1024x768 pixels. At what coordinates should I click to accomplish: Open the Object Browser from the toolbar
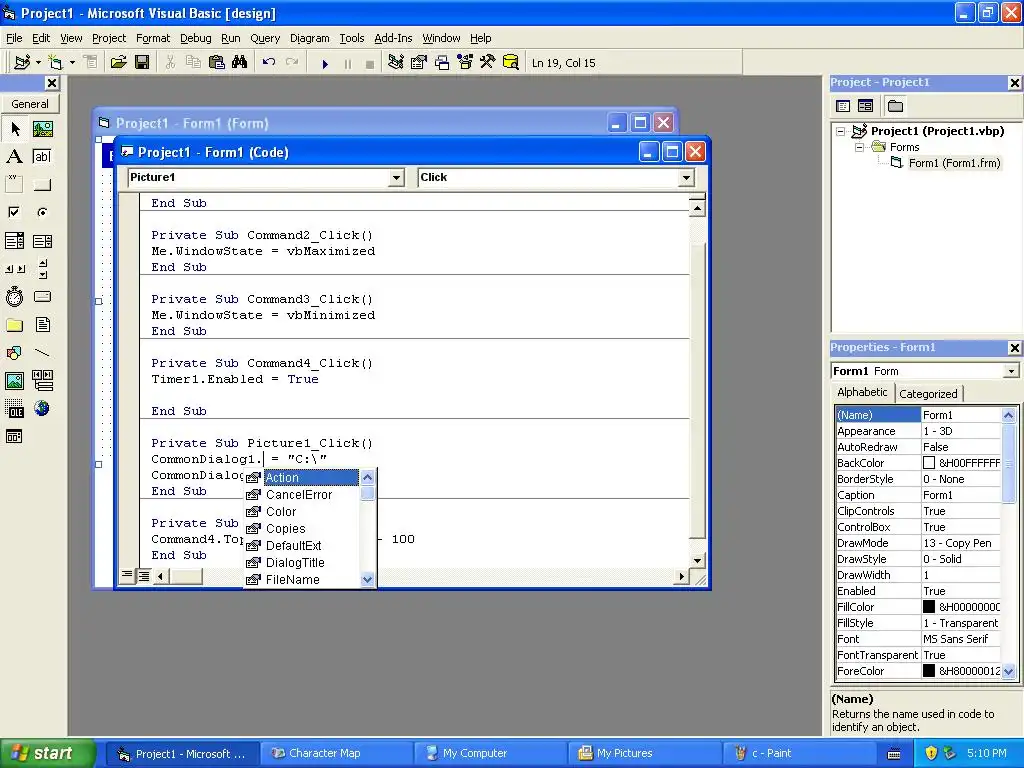(x=465, y=63)
